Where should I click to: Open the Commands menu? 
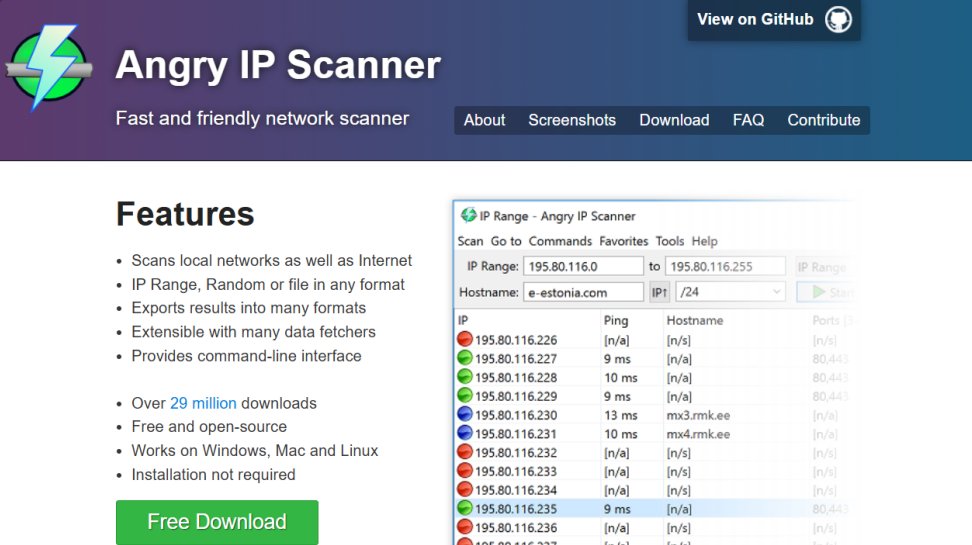tap(560, 241)
